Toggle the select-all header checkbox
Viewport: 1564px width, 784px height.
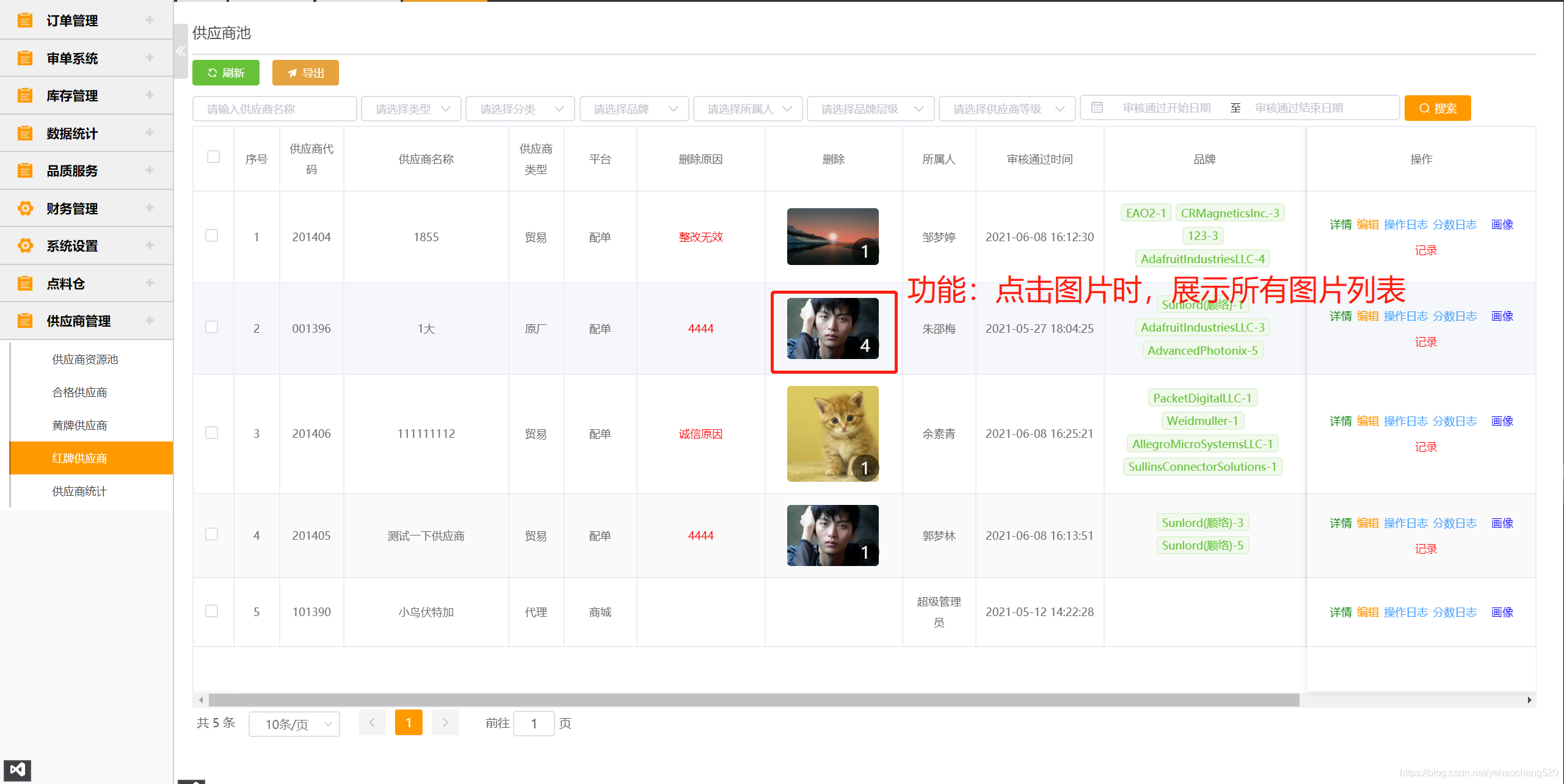(x=213, y=157)
